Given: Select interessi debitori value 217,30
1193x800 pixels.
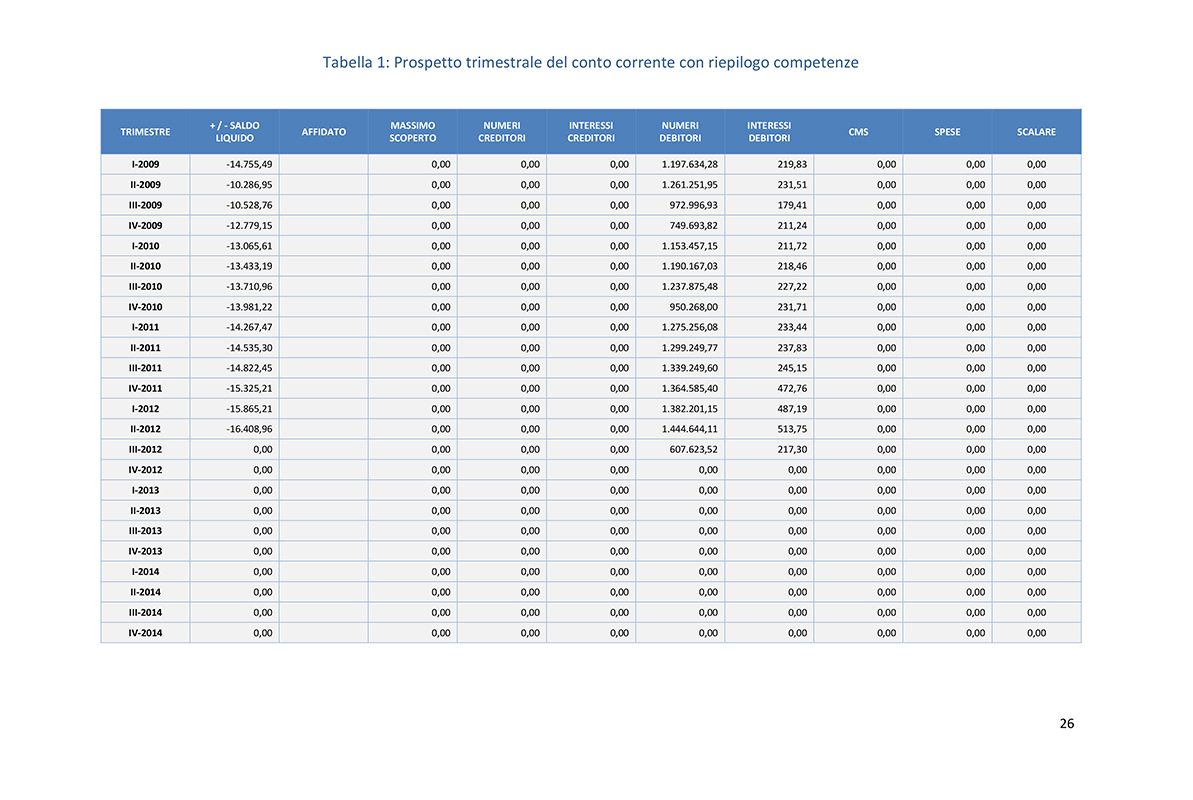Looking at the screenshot, I should 792,450.
